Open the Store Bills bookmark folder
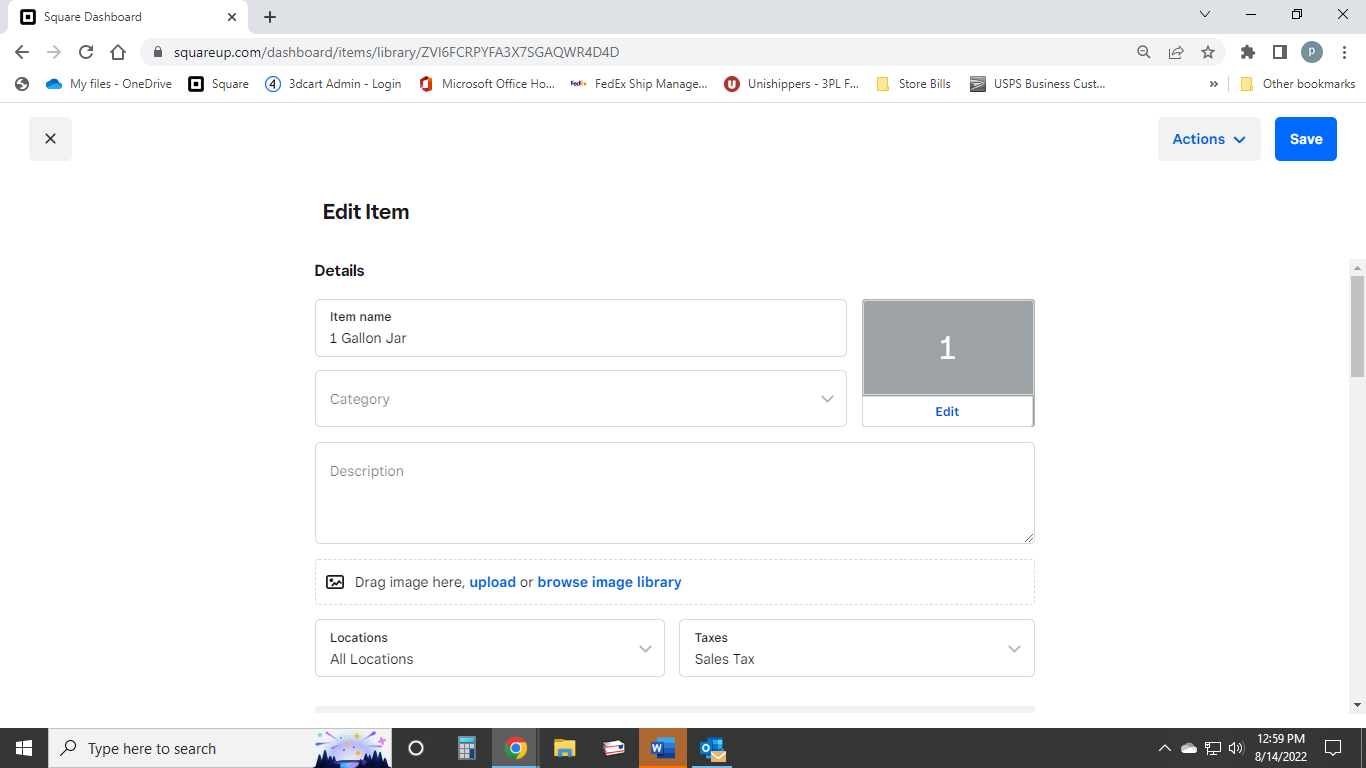1366x768 pixels. point(913,84)
